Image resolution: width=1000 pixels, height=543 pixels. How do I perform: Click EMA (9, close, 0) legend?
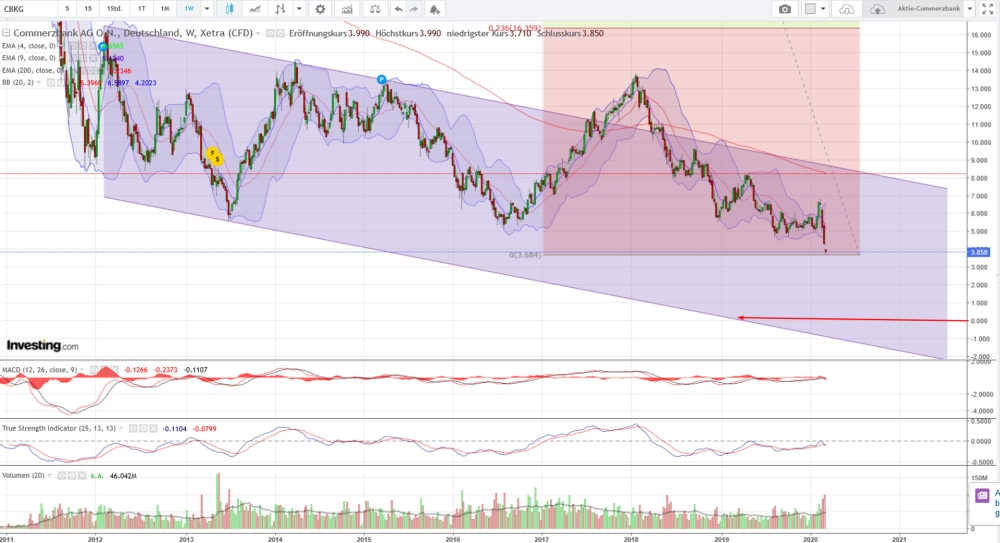(x=29, y=58)
